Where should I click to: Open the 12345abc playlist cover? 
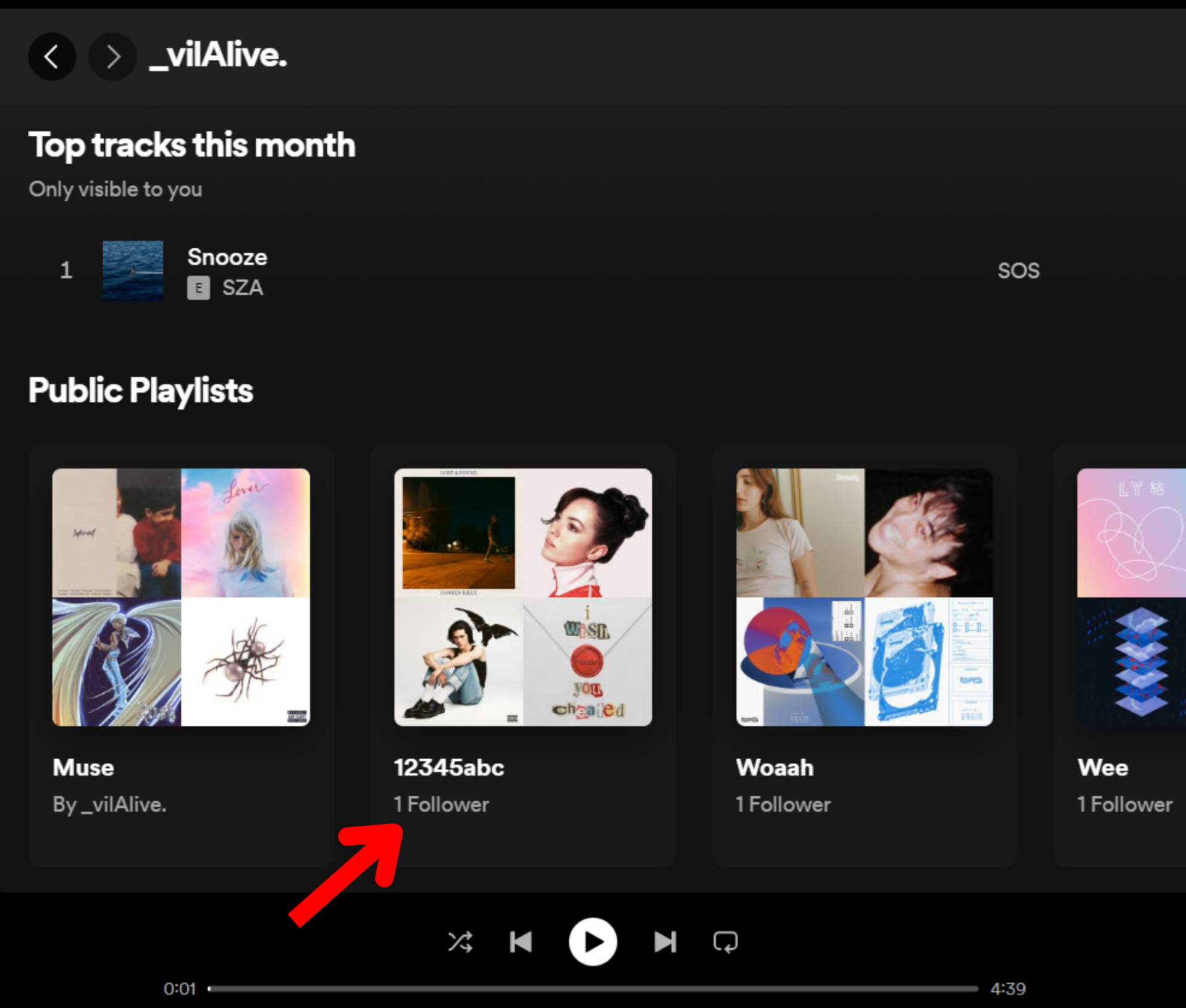523,597
